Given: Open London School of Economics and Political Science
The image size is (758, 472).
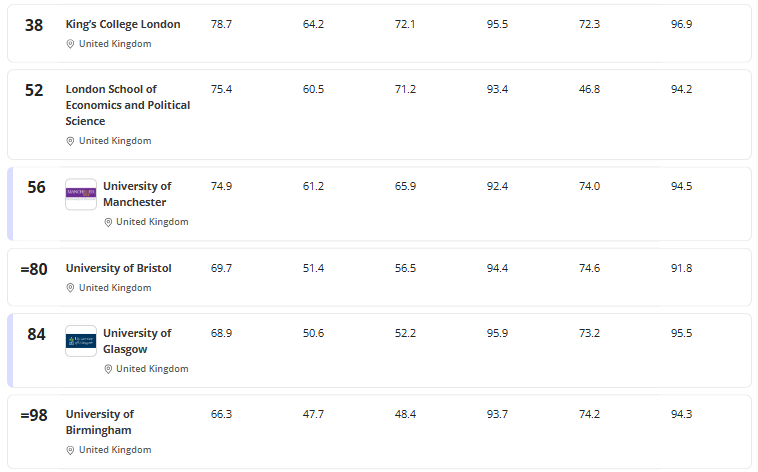Looking at the screenshot, I should 127,105.
